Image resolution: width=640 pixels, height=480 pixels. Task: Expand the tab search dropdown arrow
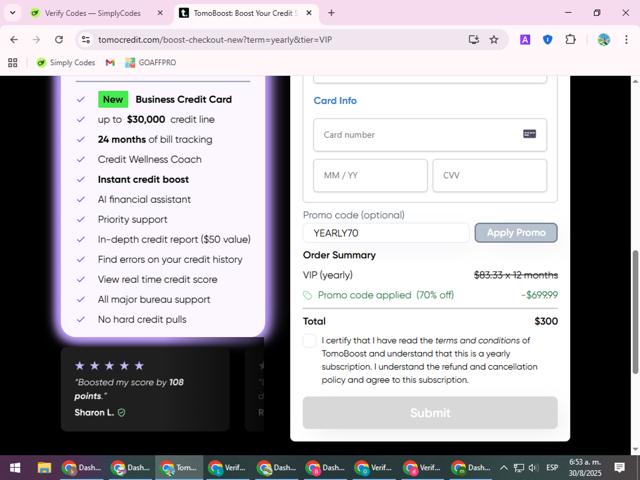[x=13, y=13]
